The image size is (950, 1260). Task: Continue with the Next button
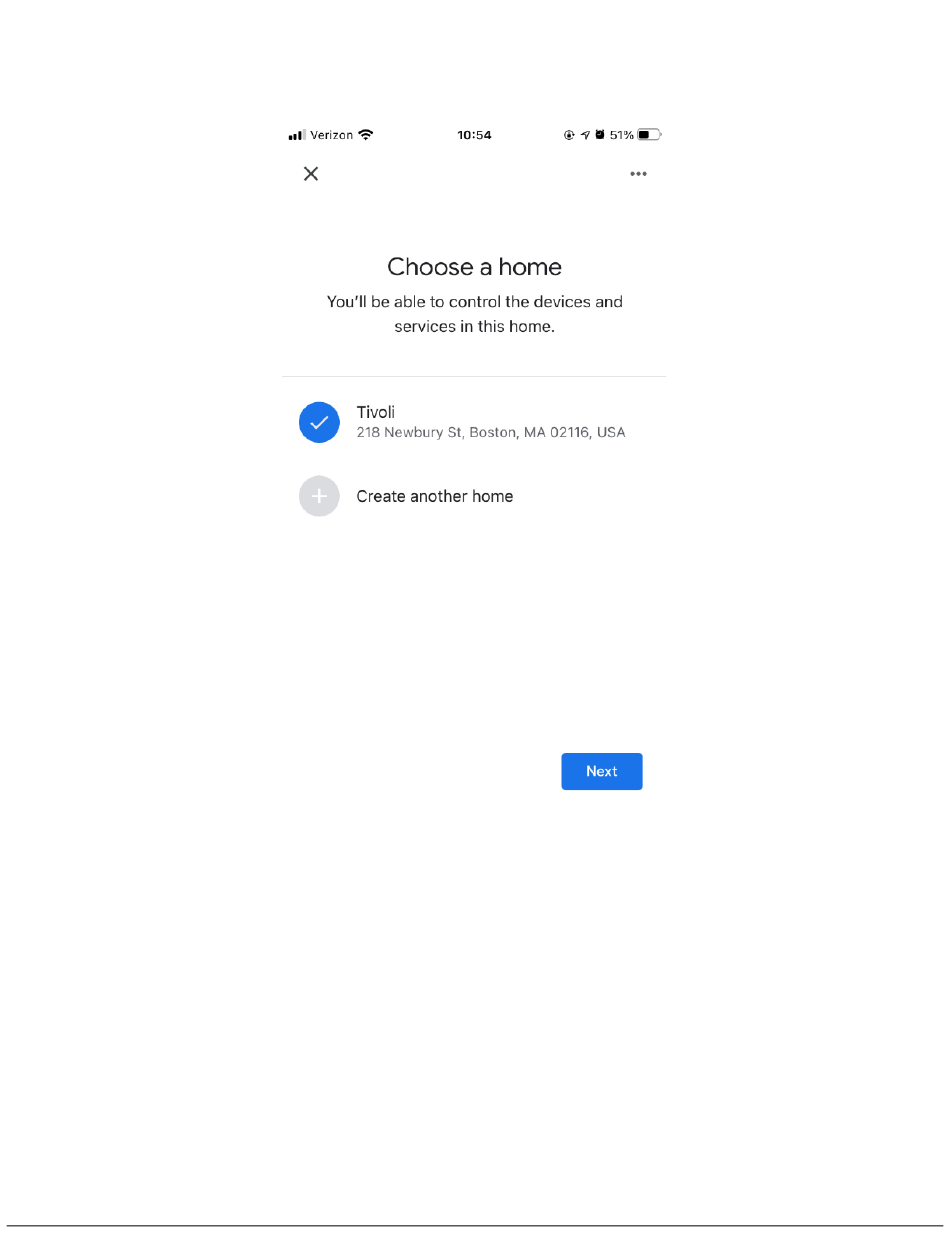pos(602,771)
